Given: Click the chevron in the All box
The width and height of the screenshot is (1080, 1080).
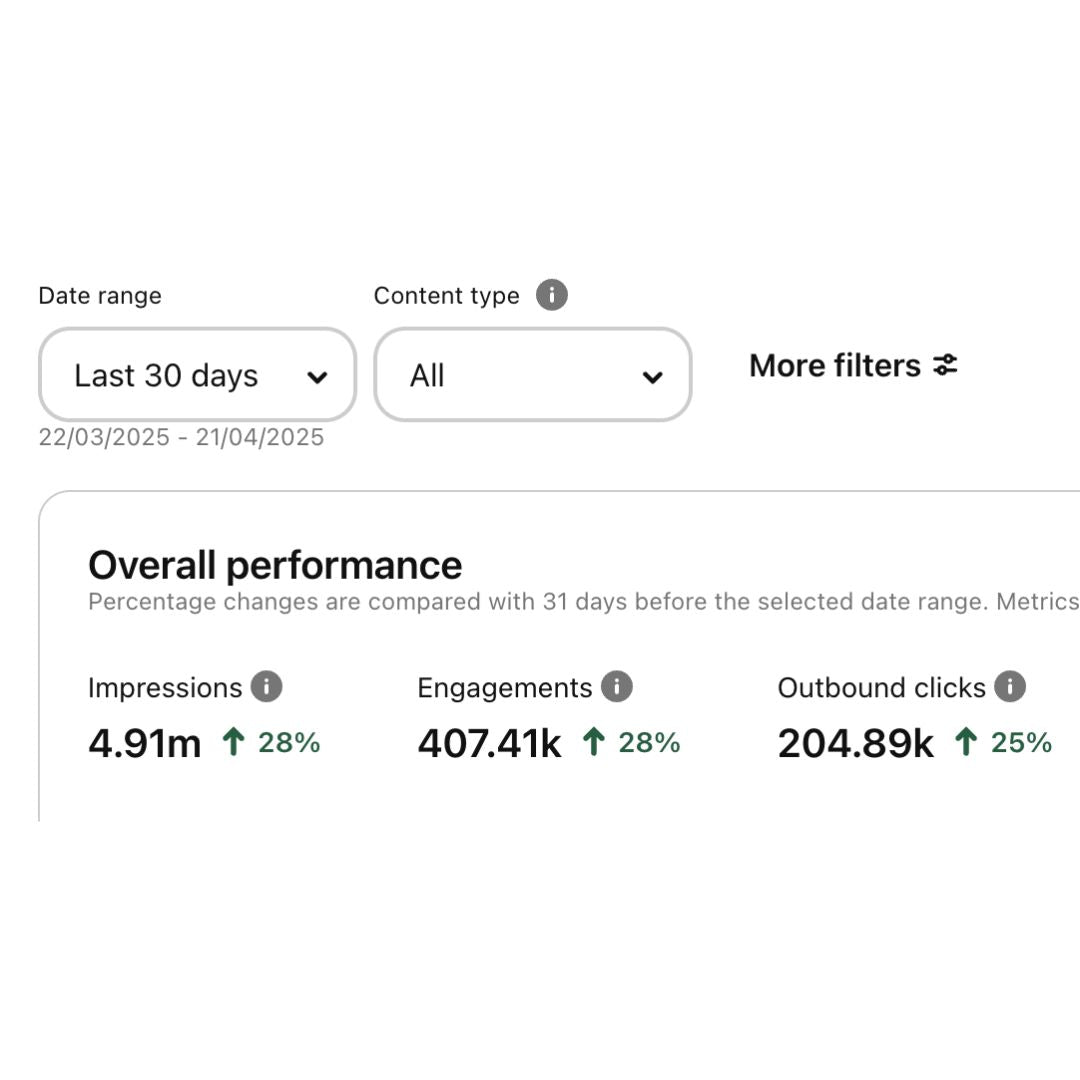Looking at the screenshot, I should click(x=652, y=377).
